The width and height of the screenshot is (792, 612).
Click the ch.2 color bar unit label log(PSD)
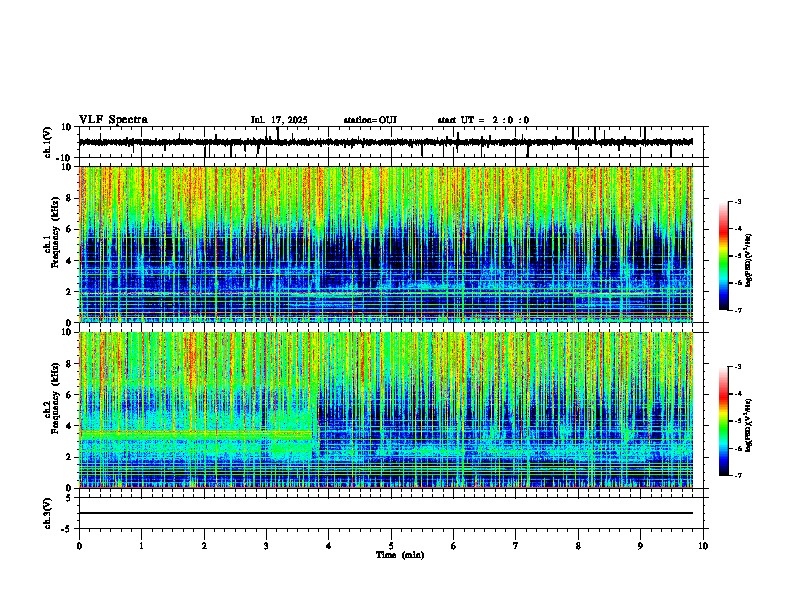coord(748,425)
